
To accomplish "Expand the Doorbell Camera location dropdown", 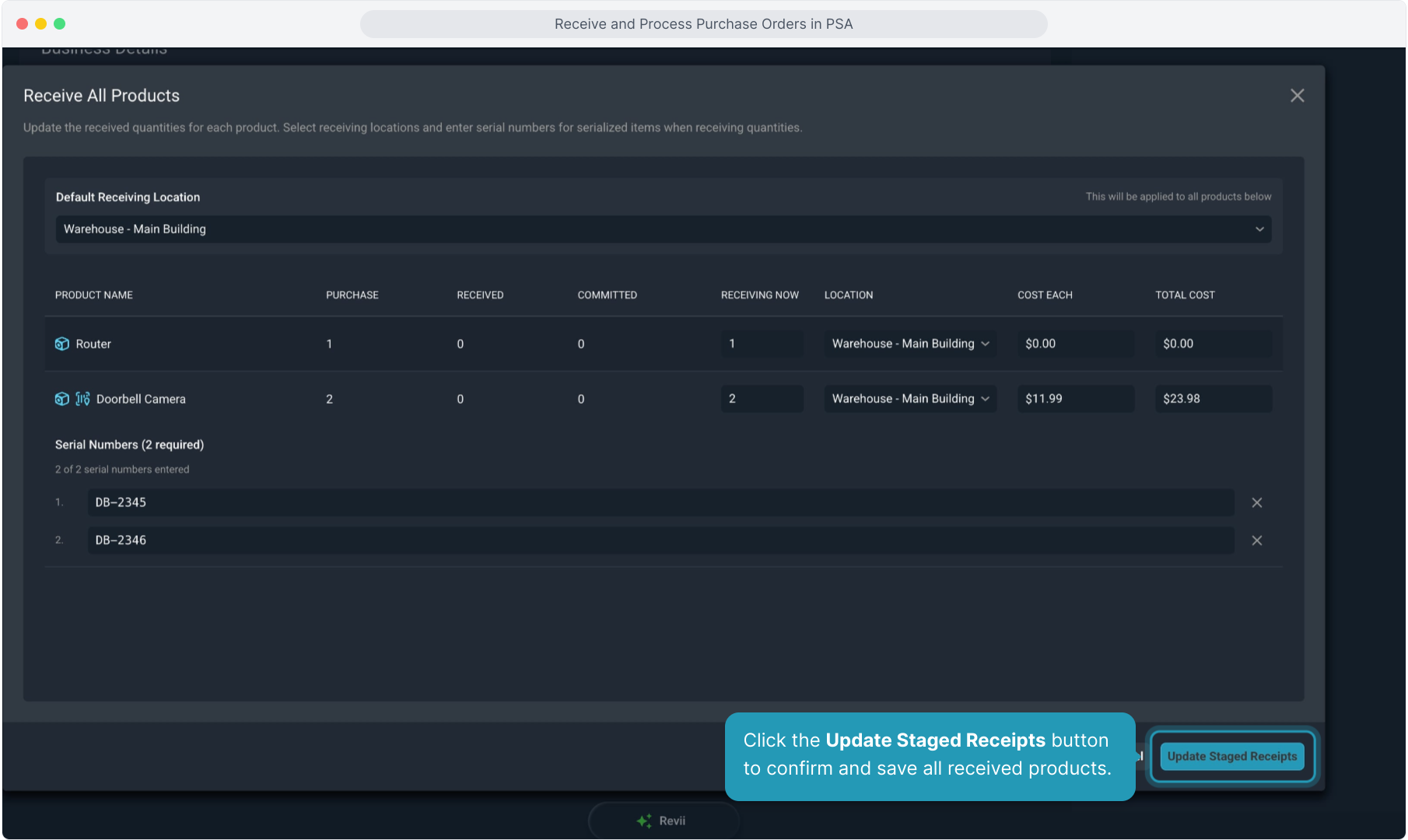I will pos(910,399).
